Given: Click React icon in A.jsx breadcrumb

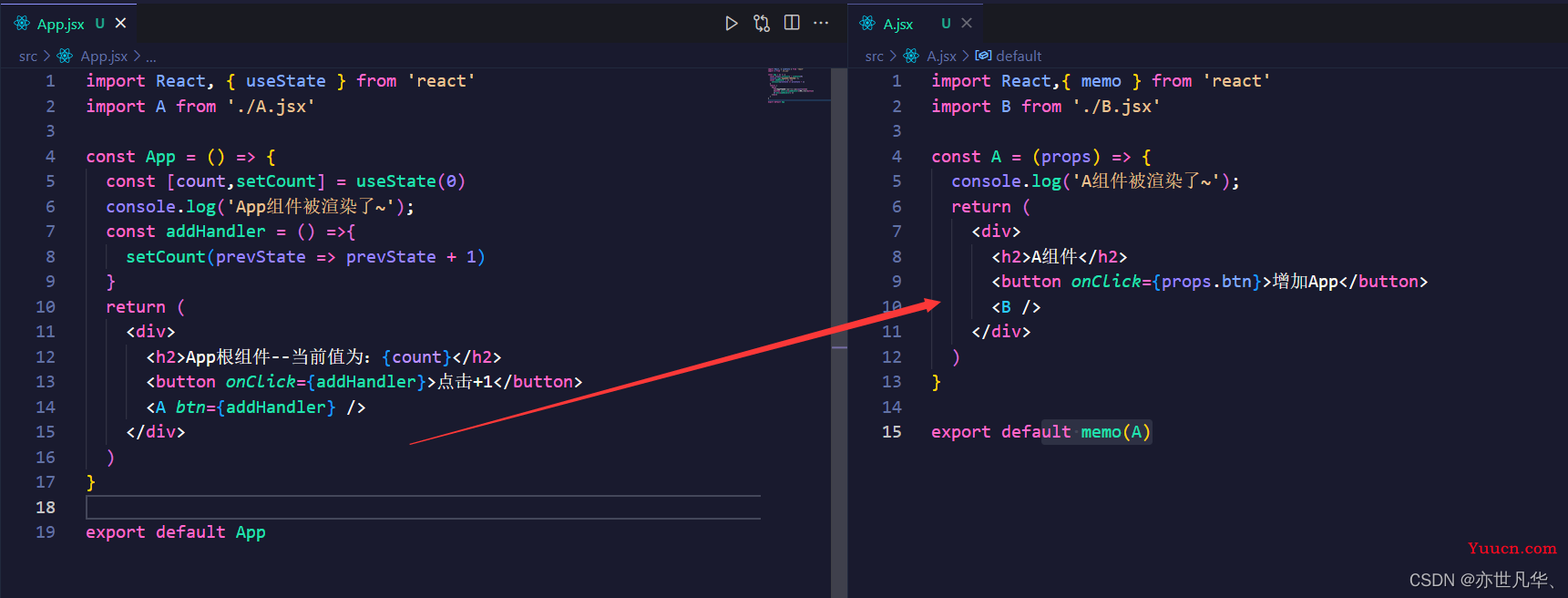Looking at the screenshot, I should [911, 57].
